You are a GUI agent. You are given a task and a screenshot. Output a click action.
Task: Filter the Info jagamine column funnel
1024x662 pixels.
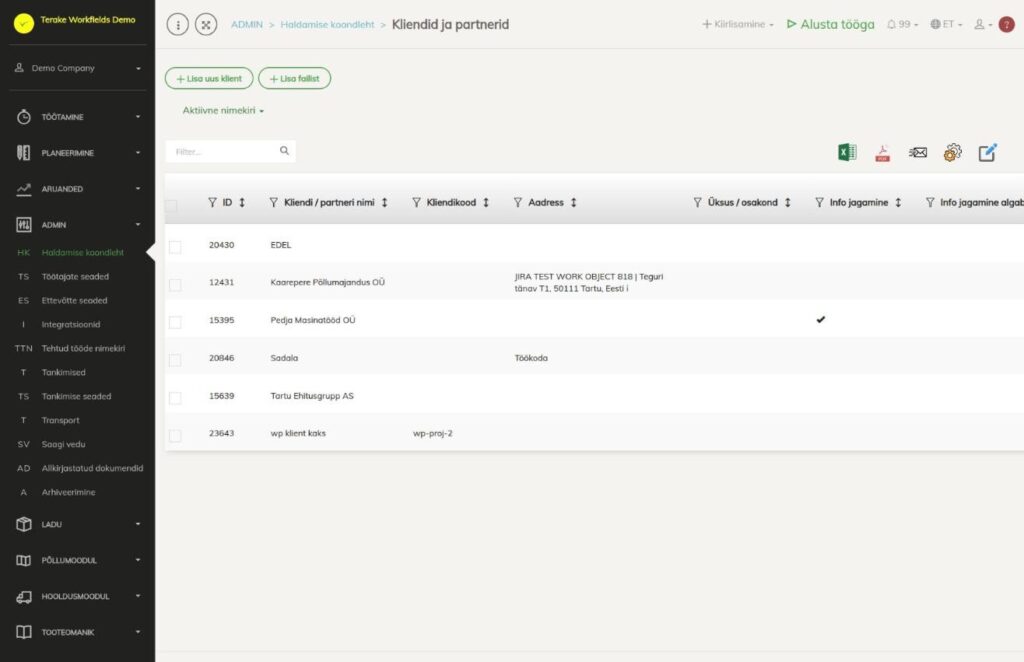(820, 202)
